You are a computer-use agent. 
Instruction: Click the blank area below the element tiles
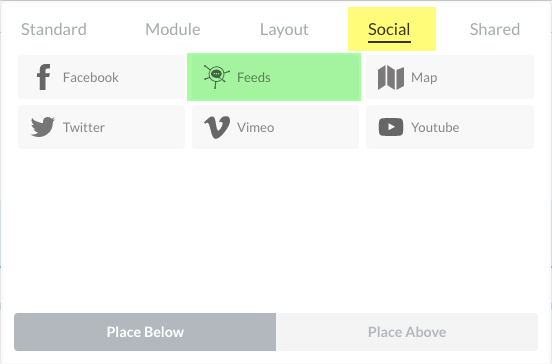276,229
